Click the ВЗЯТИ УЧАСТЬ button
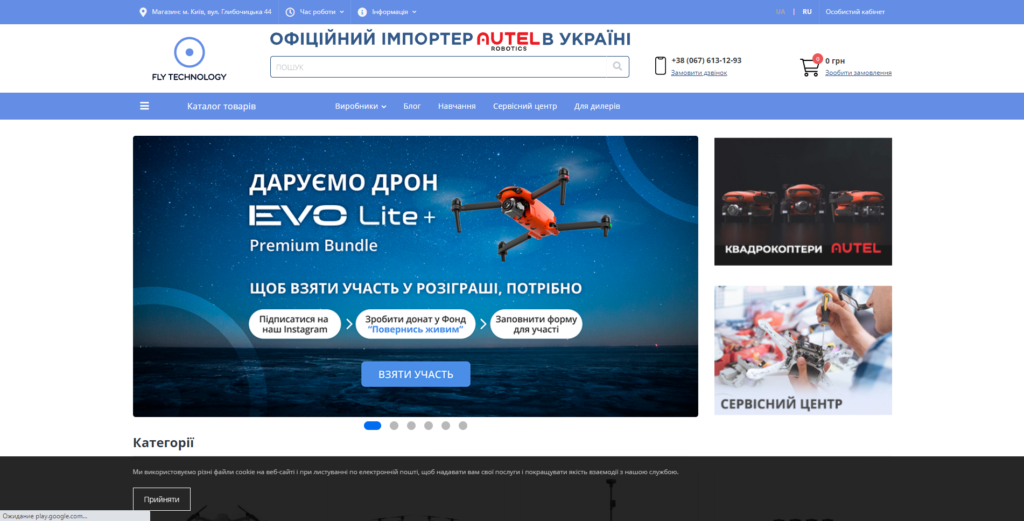The image size is (1024, 521). click(x=415, y=374)
